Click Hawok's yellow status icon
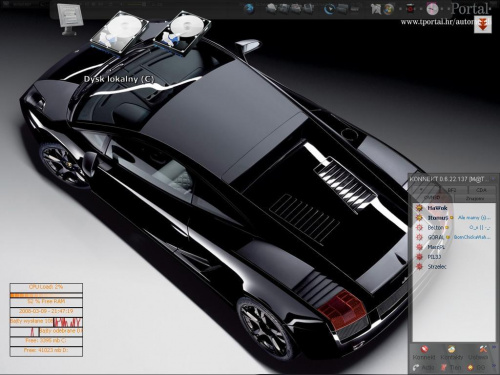This screenshot has width=500, height=375. [x=419, y=208]
